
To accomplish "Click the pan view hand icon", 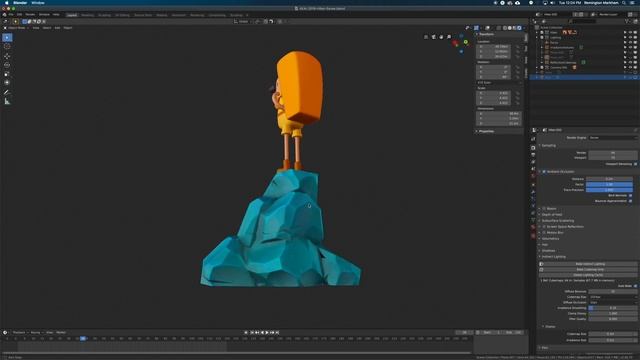I will (441, 37).
